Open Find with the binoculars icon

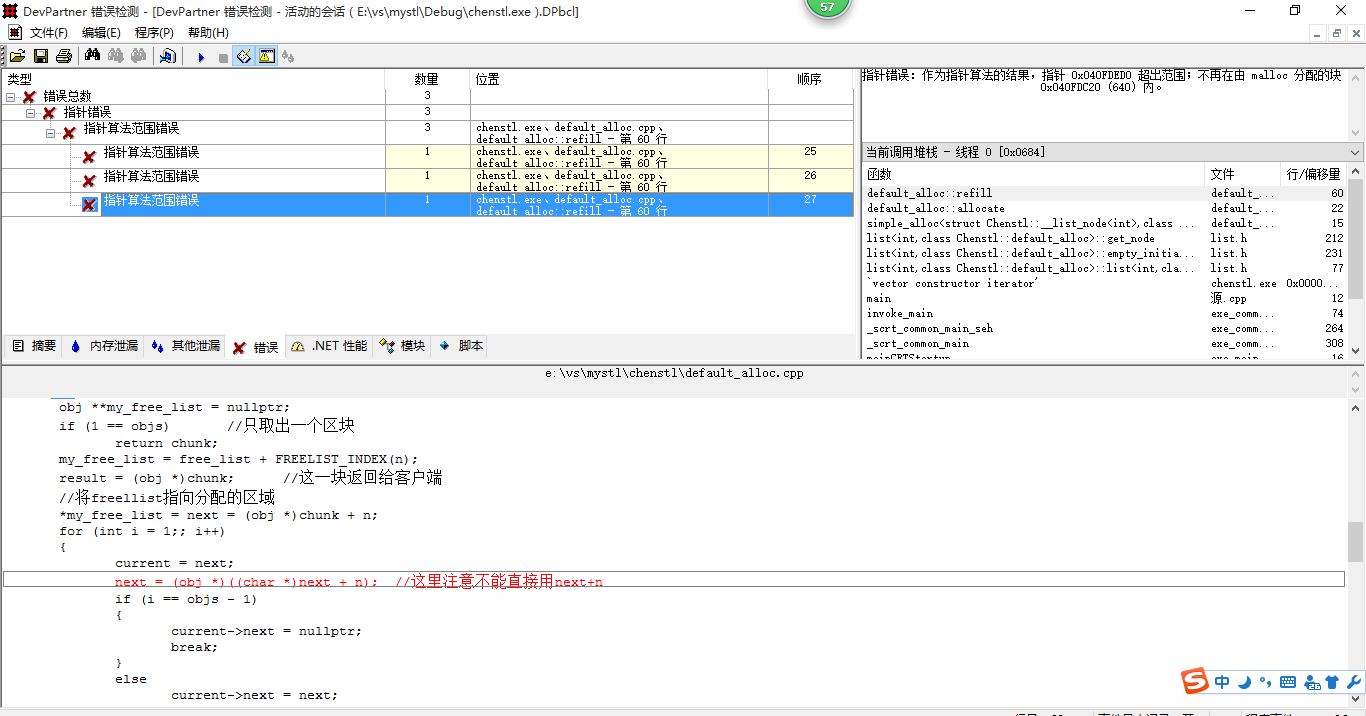point(92,56)
